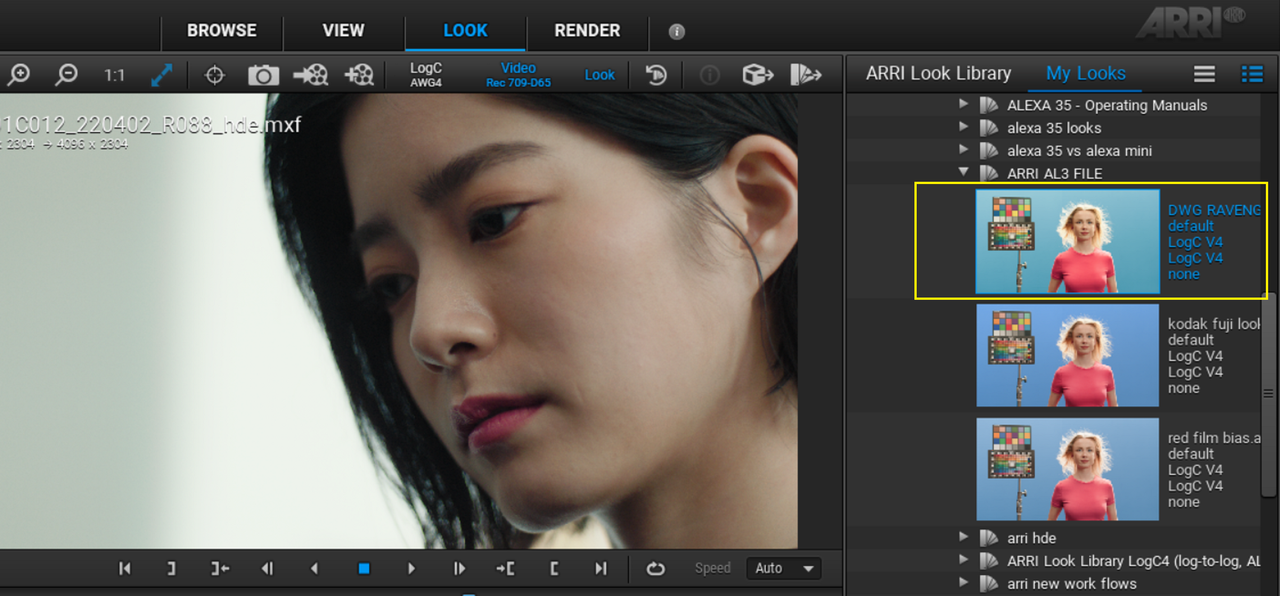
Task: Select kodak fuji look thumbnail
Action: click(x=1068, y=355)
